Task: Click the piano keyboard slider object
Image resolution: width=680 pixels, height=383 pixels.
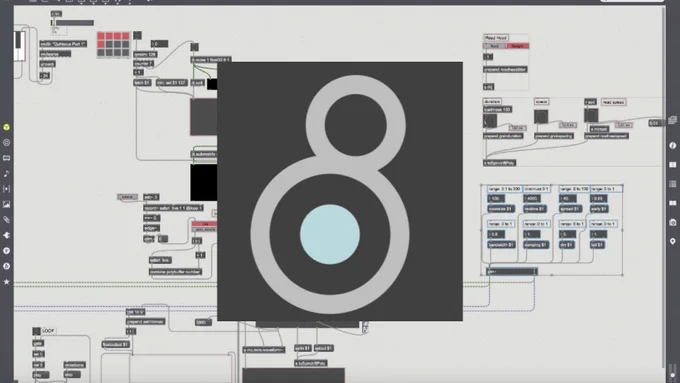Action: 19,46
